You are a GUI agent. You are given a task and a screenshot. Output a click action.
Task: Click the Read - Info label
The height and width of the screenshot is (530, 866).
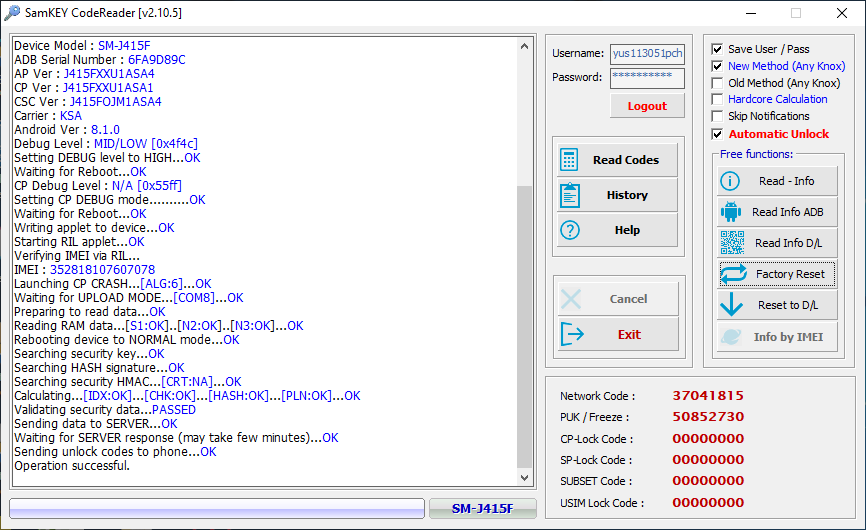pyautogui.click(x=786, y=181)
